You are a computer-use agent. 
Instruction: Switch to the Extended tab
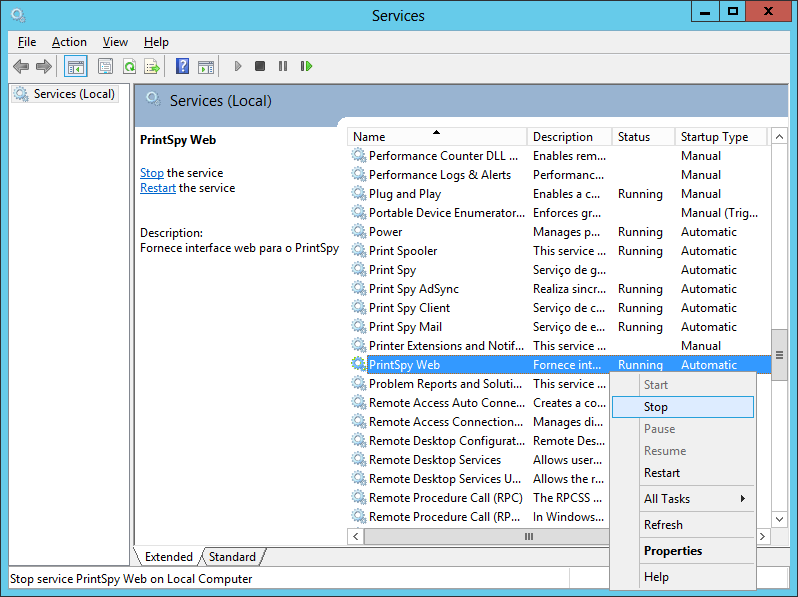169,557
